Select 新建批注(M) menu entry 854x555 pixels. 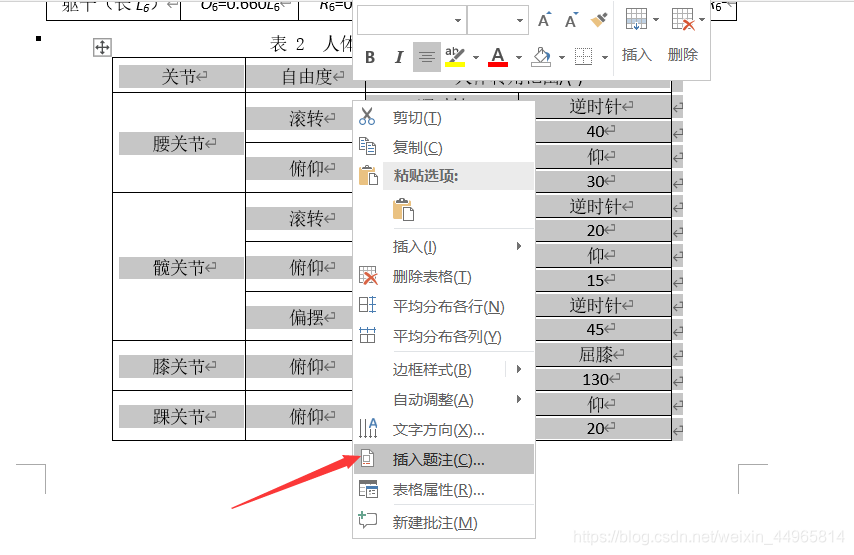click(x=444, y=522)
